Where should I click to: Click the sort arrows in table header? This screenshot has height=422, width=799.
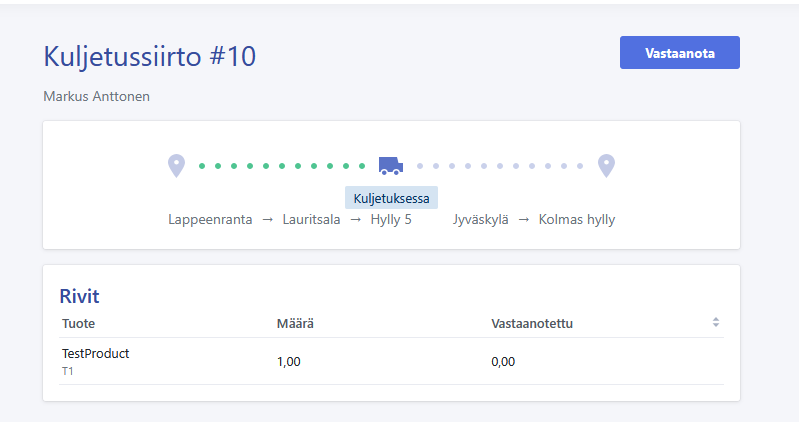pyautogui.click(x=715, y=322)
